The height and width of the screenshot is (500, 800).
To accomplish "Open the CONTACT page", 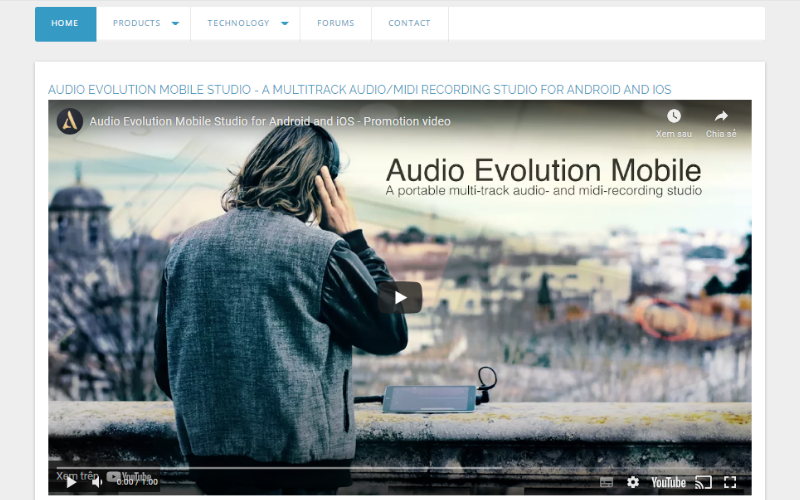I will pyautogui.click(x=410, y=24).
